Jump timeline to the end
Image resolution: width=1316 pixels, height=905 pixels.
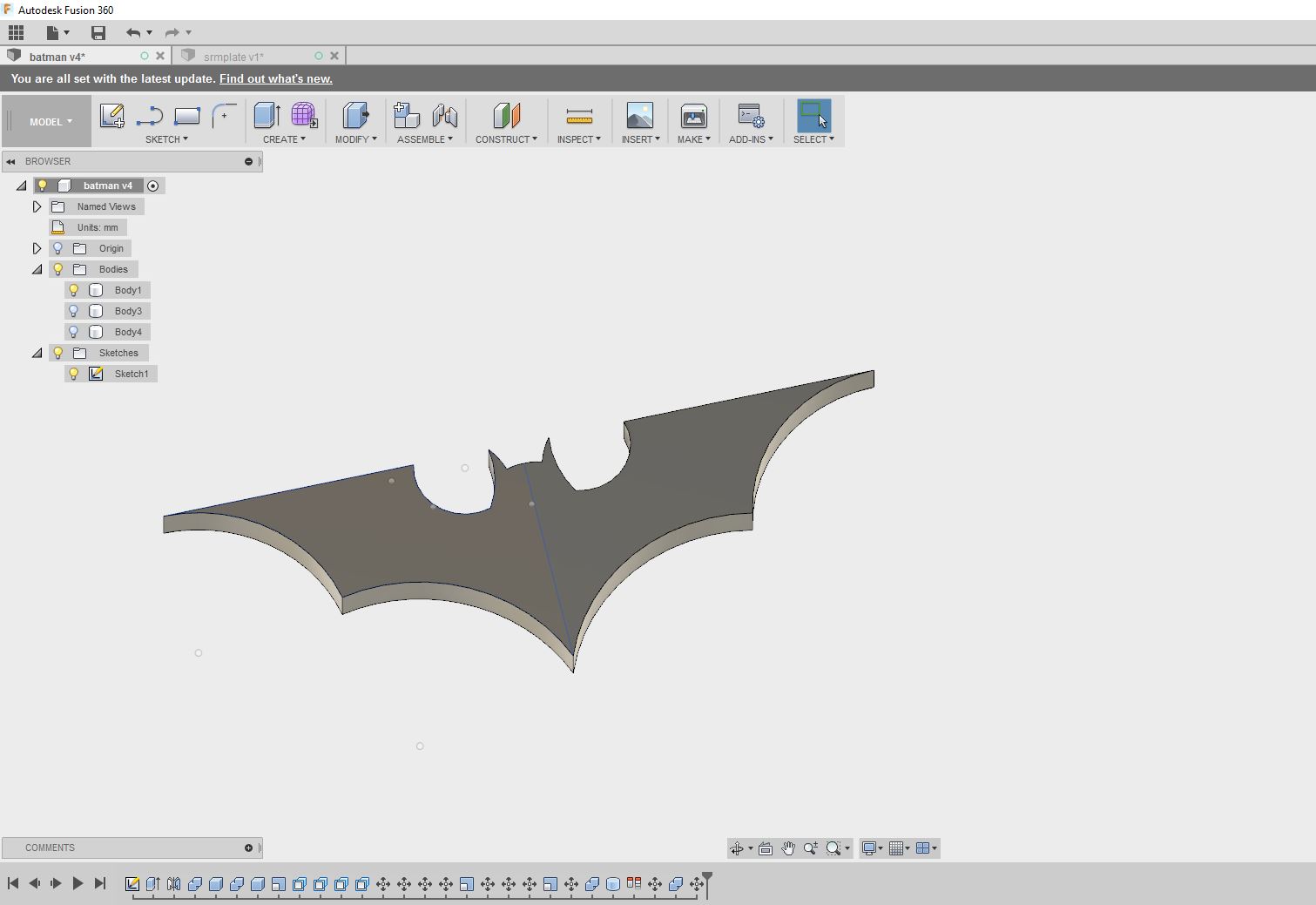[100, 883]
